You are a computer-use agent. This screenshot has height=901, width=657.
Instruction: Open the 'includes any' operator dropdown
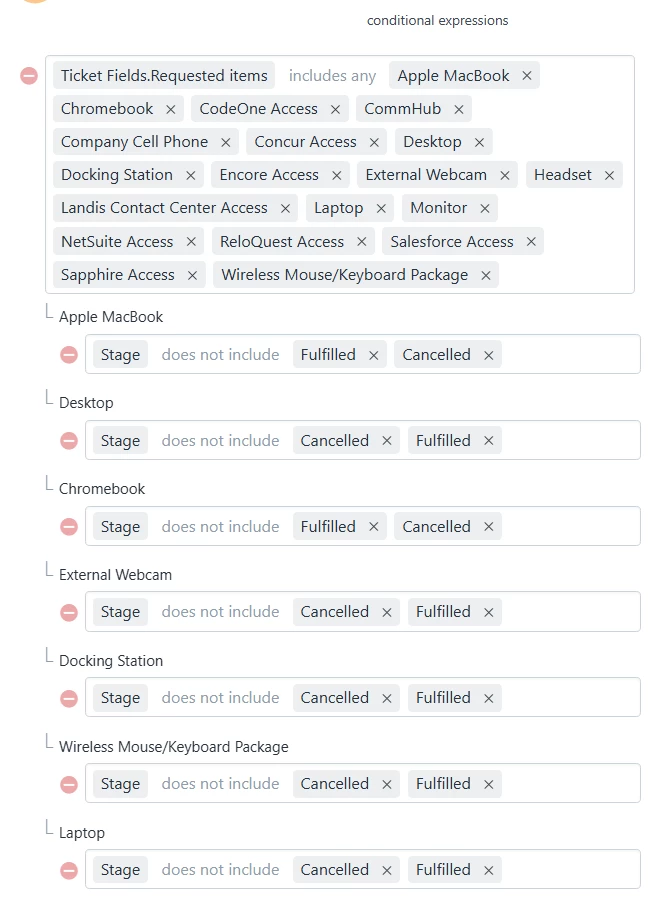[332, 76]
